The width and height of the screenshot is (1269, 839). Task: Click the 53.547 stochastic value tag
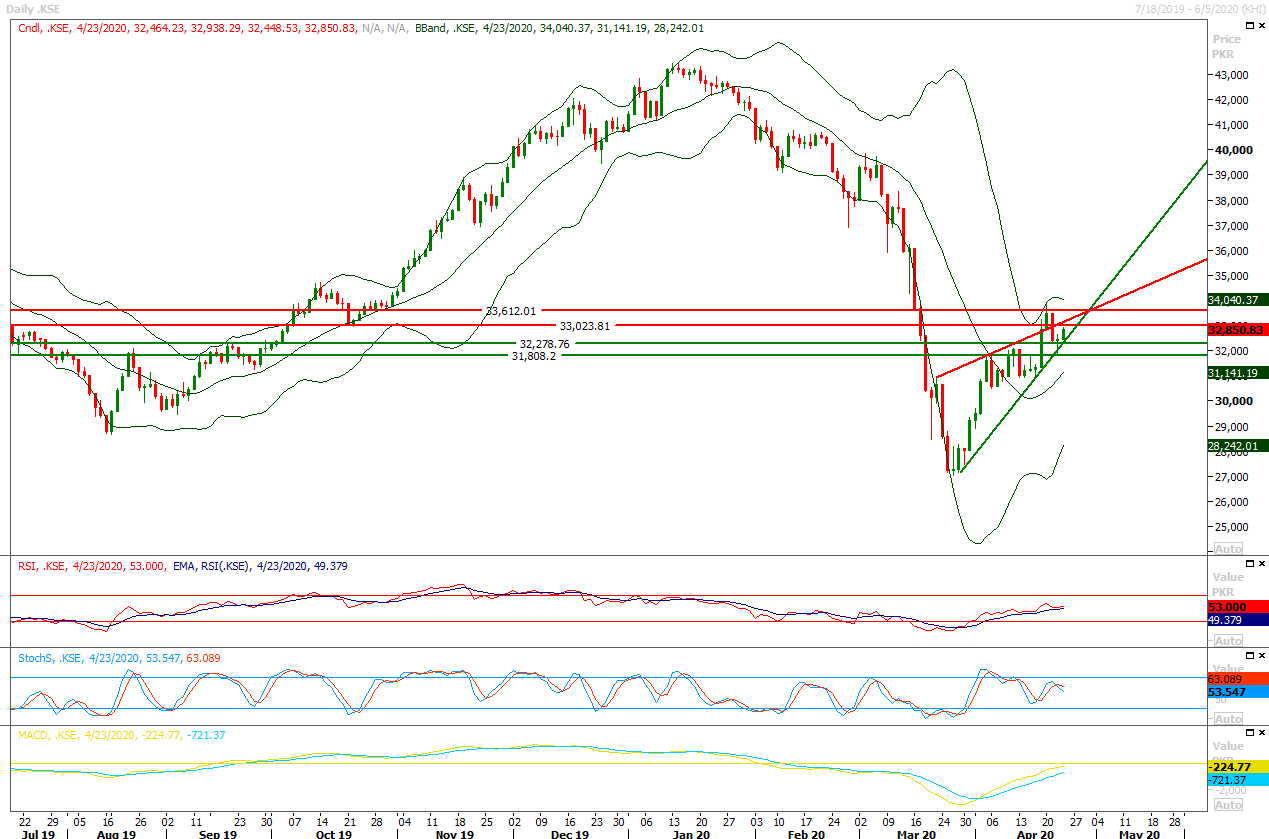click(x=1238, y=692)
